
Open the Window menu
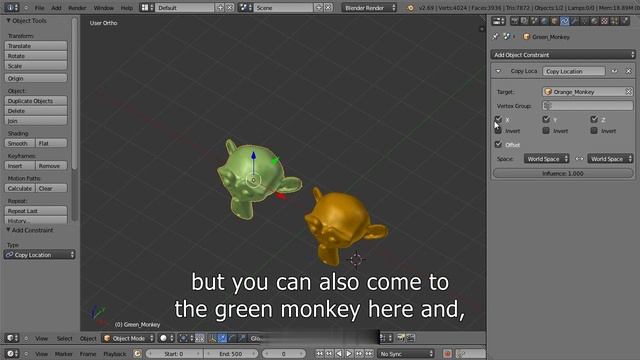pyautogui.click(x=104, y=7)
